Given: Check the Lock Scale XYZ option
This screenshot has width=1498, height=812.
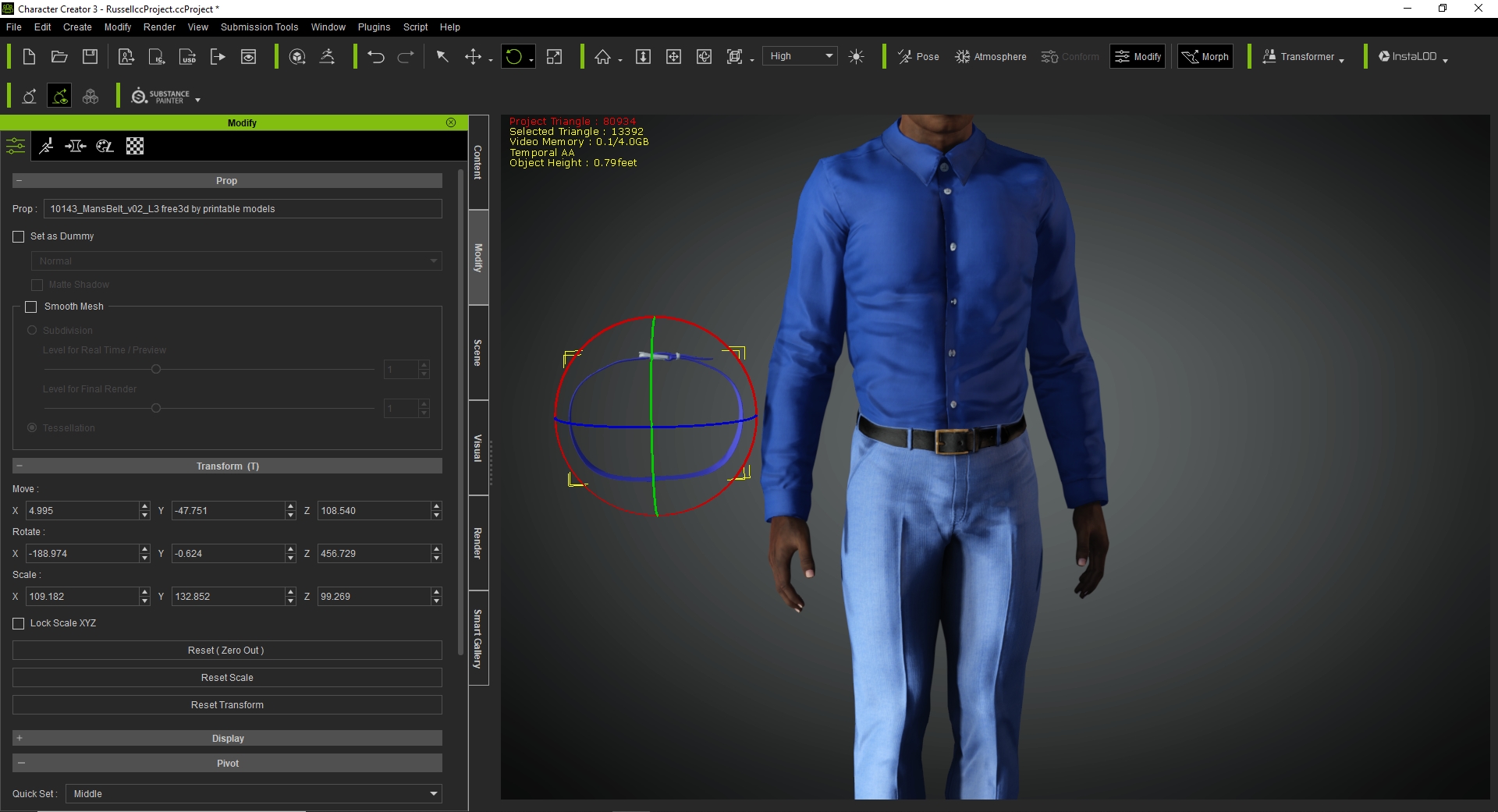Looking at the screenshot, I should point(19,623).
